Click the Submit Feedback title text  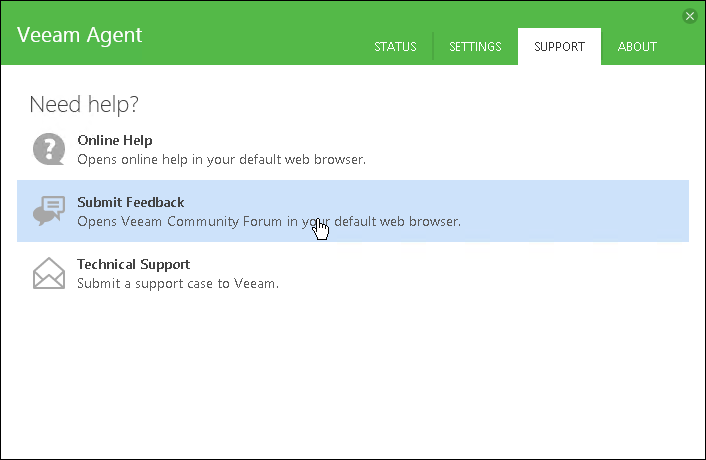(x=131, y=202)
